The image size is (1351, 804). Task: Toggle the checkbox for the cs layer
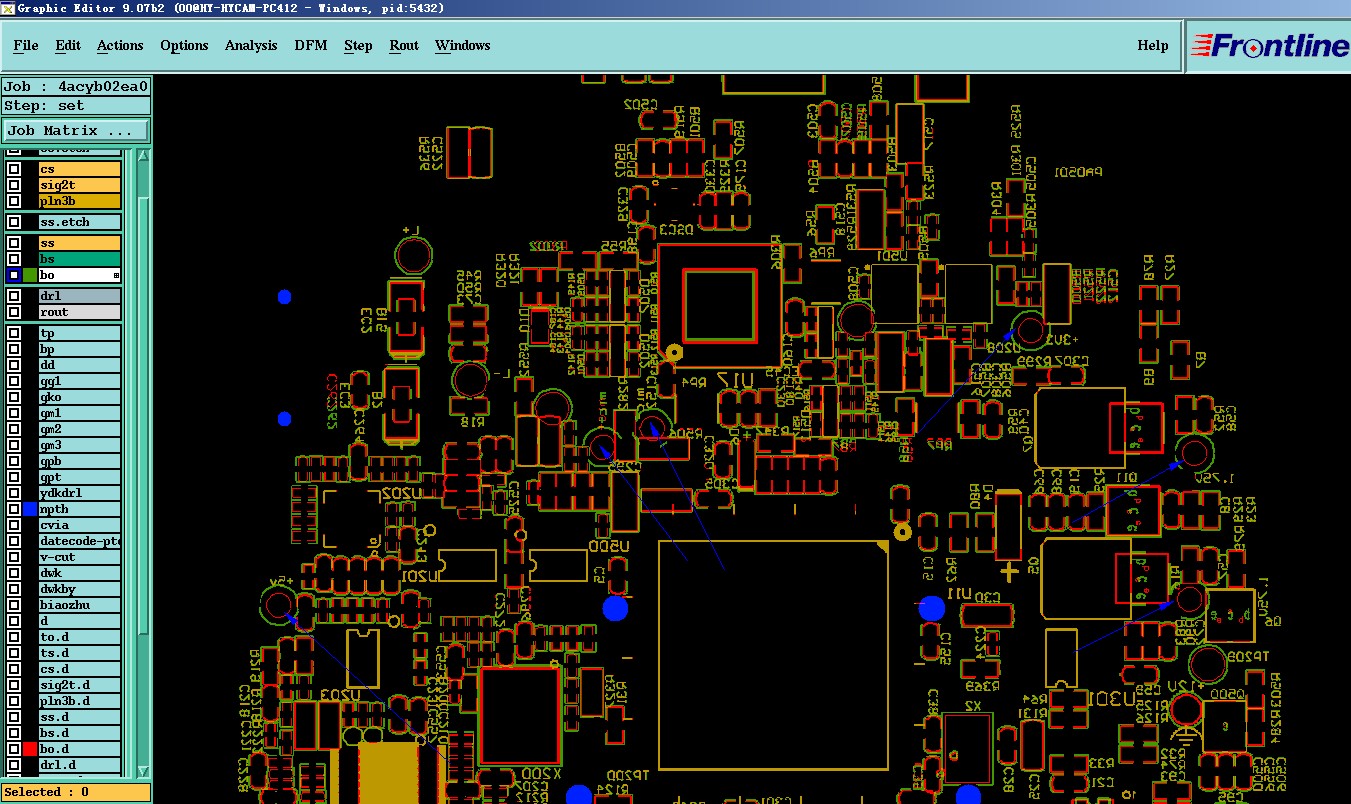click(x=14, y=169)
